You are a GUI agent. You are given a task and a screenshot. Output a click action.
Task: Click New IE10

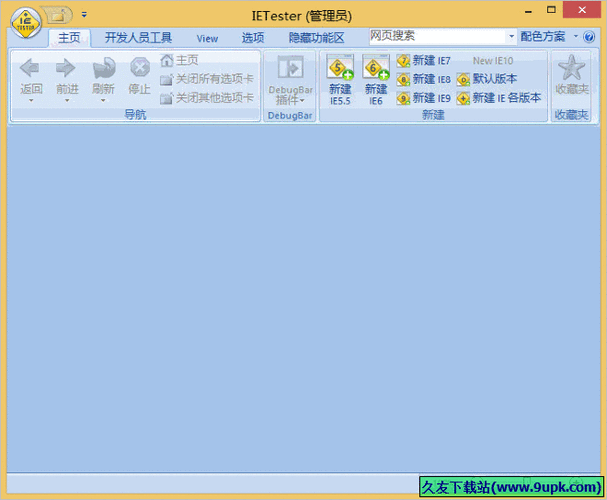click(493, 61)
